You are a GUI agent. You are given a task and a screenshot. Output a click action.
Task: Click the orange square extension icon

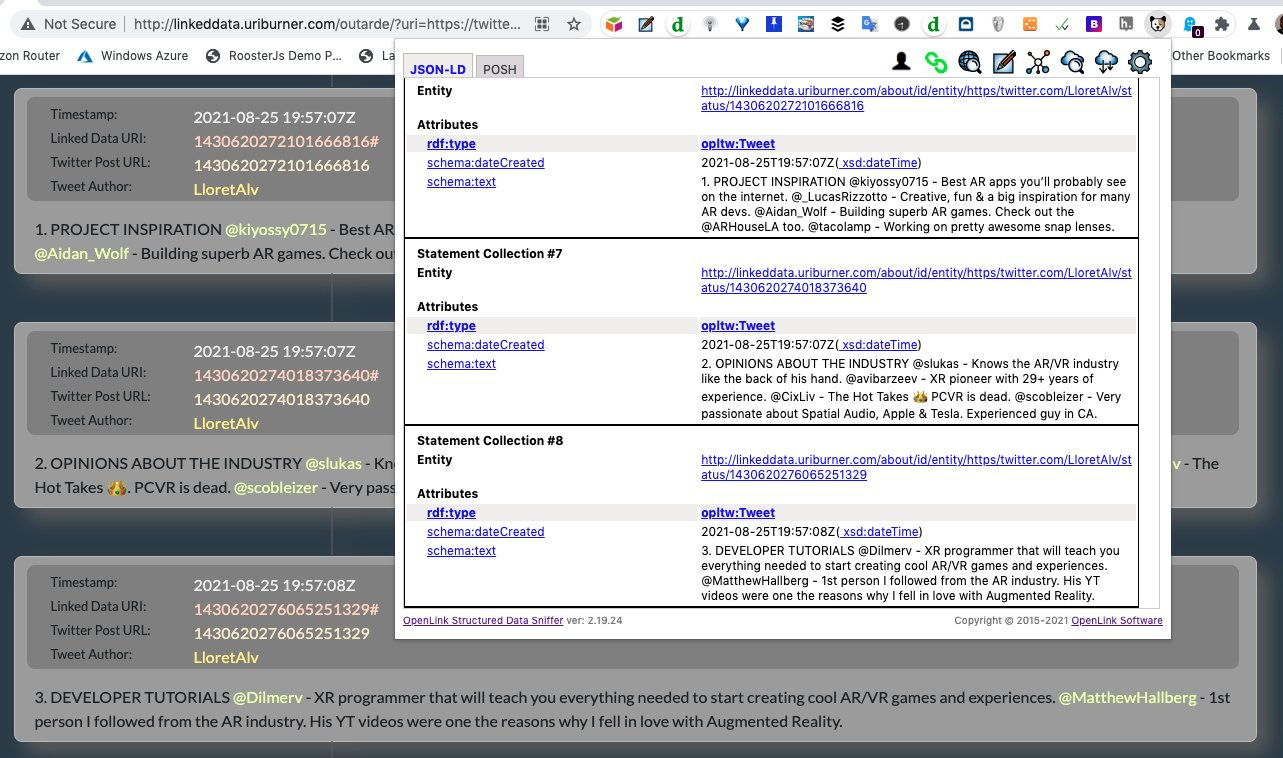pyautogui.click(x=1028, y=24)
